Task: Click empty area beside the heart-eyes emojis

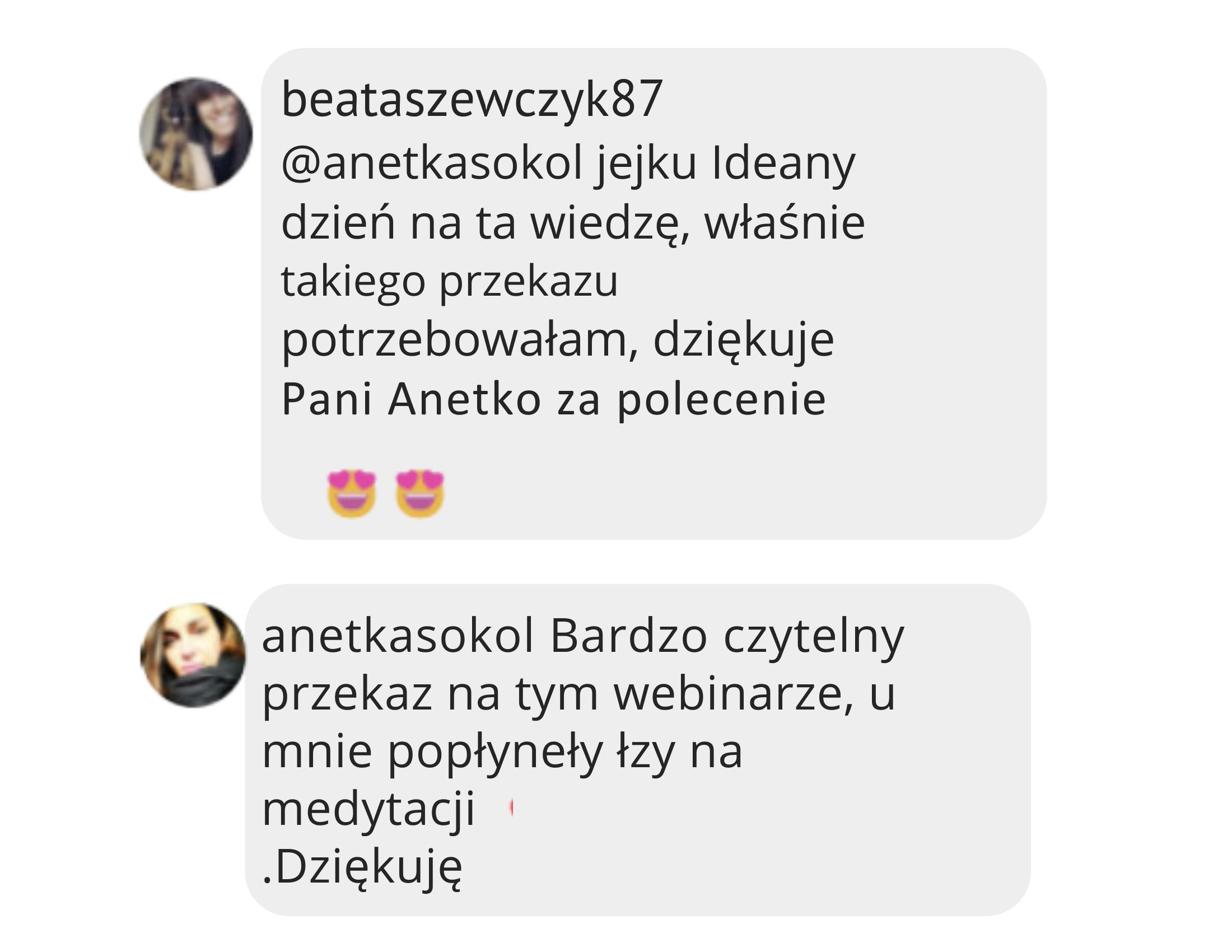Action: [734, 493]
